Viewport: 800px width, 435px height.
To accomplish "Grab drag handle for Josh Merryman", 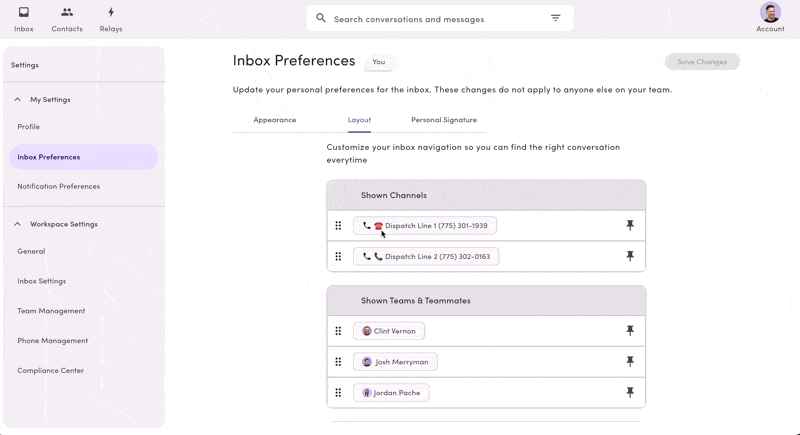I will (338, 362).
